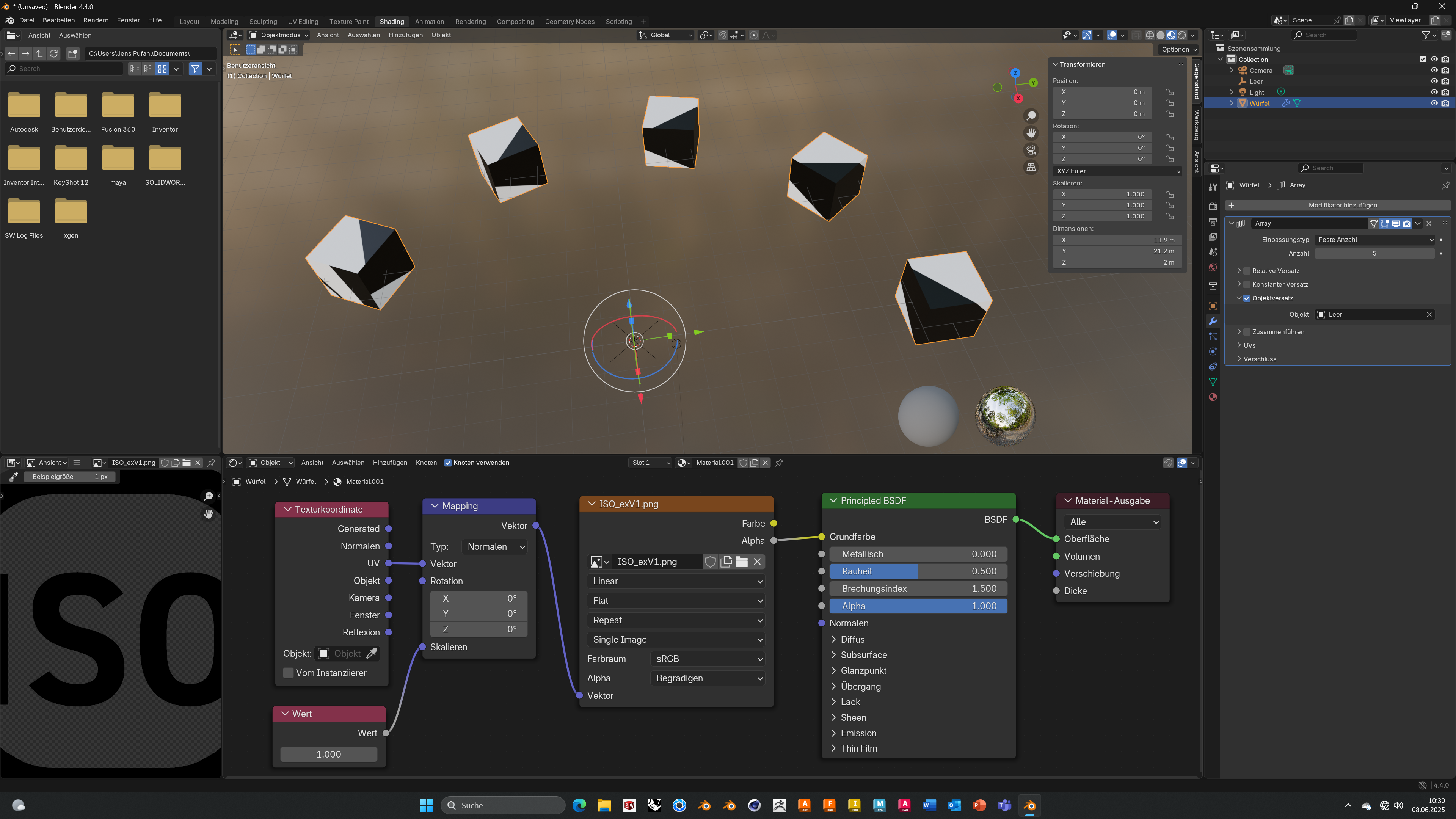Enable the Vom Instanziierer checkbox
The image size is (1456, 819).
288,673
